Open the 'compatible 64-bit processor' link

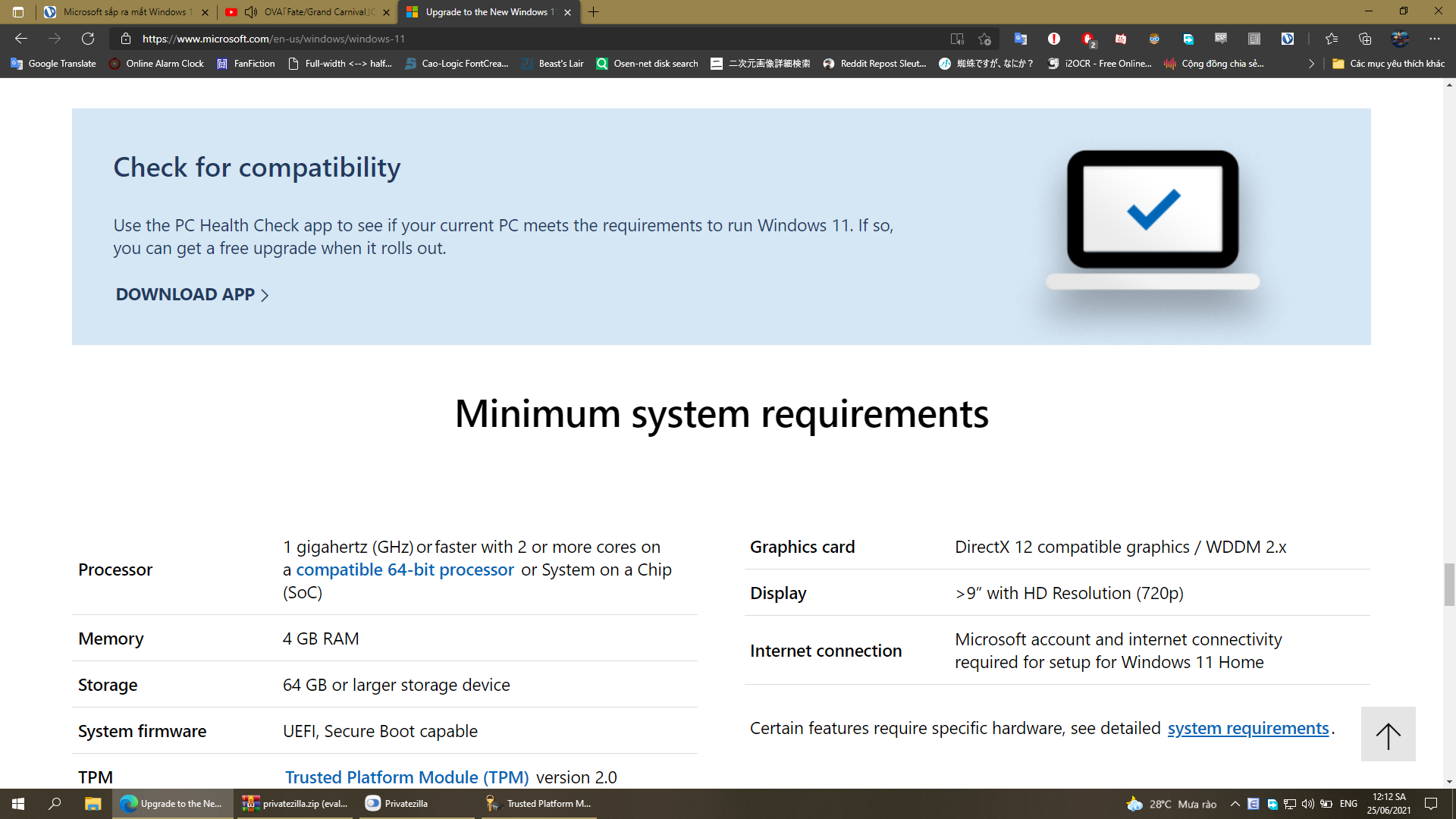[x=405, y=570]
